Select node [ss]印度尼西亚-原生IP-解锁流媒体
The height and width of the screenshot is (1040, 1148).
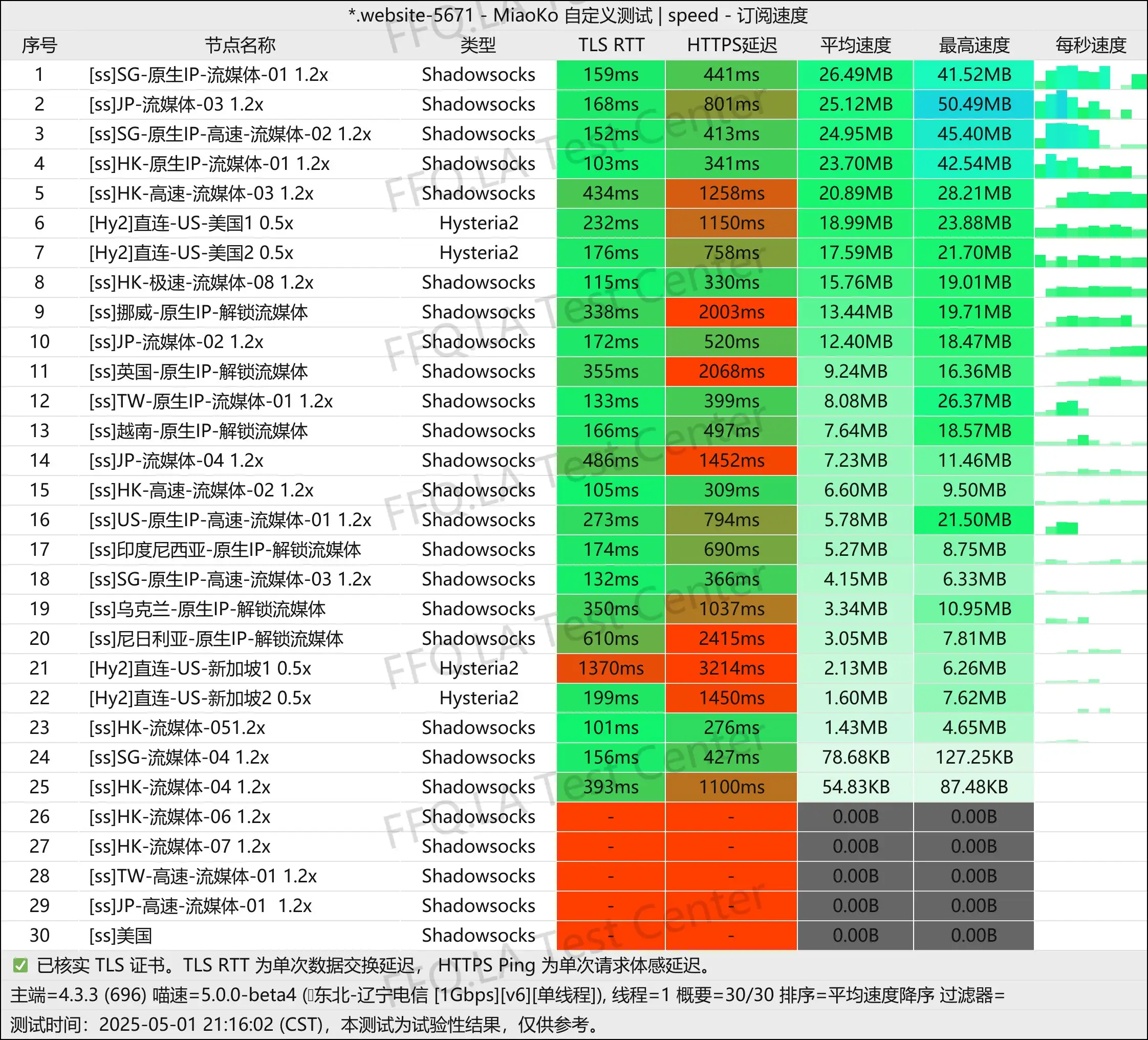coord(225,549)
